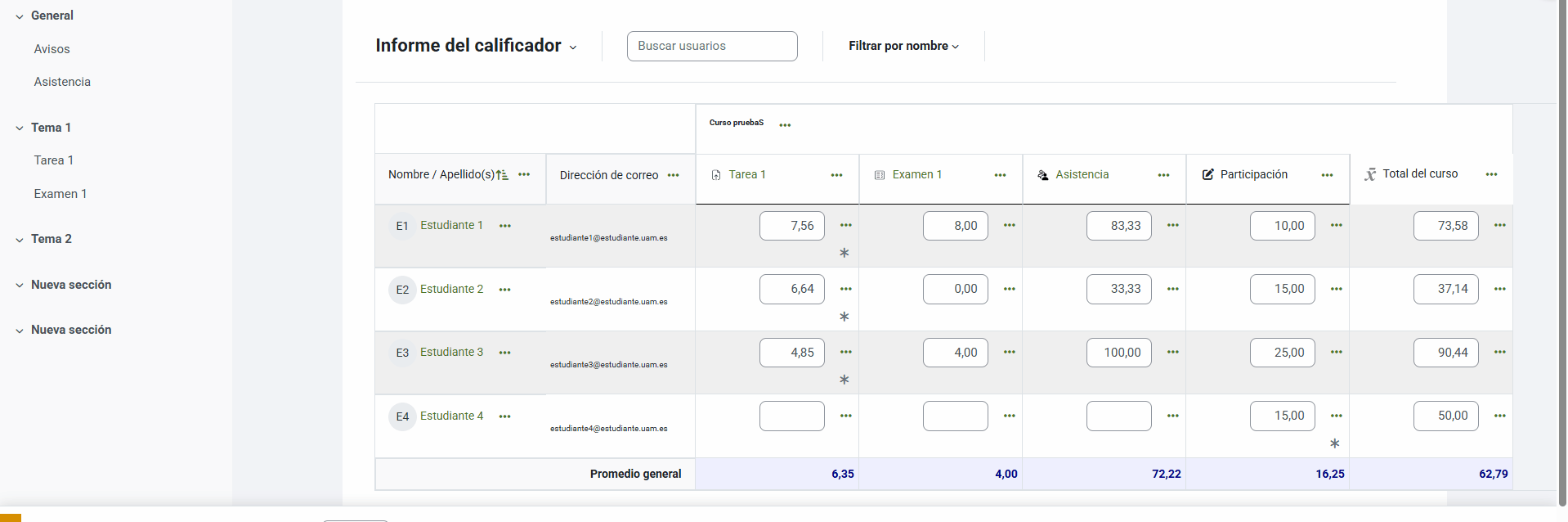Screen dimensions: 1568x522
Task: Click the Promedio general total value 62,79
Action: pyautogui.click(x=1494, y=474)
